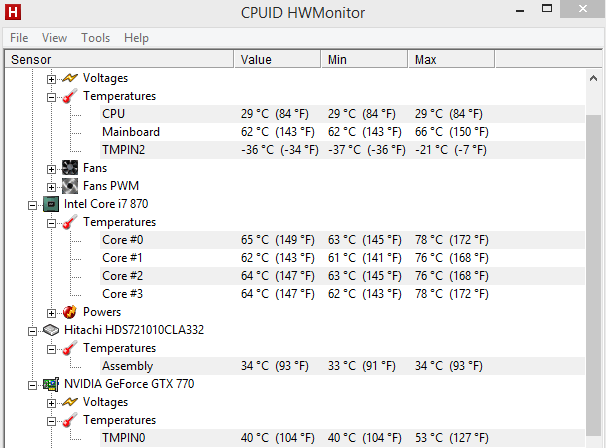
Task: Open the File menu
Action: (19, 38)
